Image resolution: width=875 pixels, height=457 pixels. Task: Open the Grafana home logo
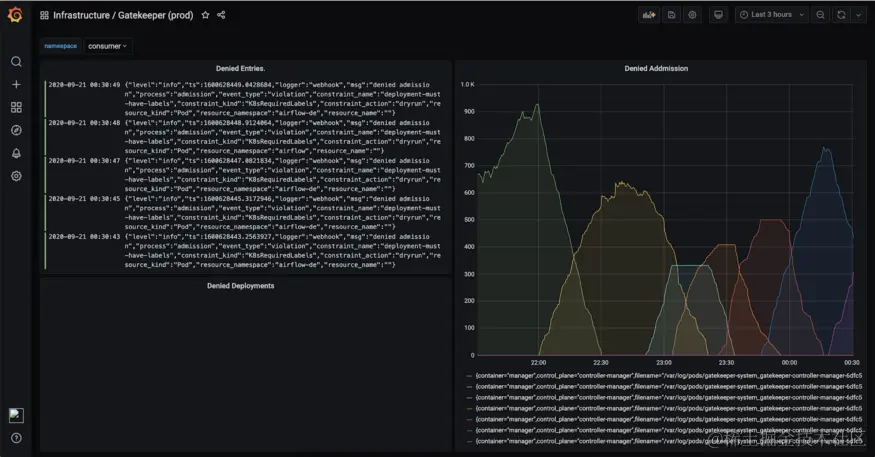pyautogui.click(x=16, y=15)
